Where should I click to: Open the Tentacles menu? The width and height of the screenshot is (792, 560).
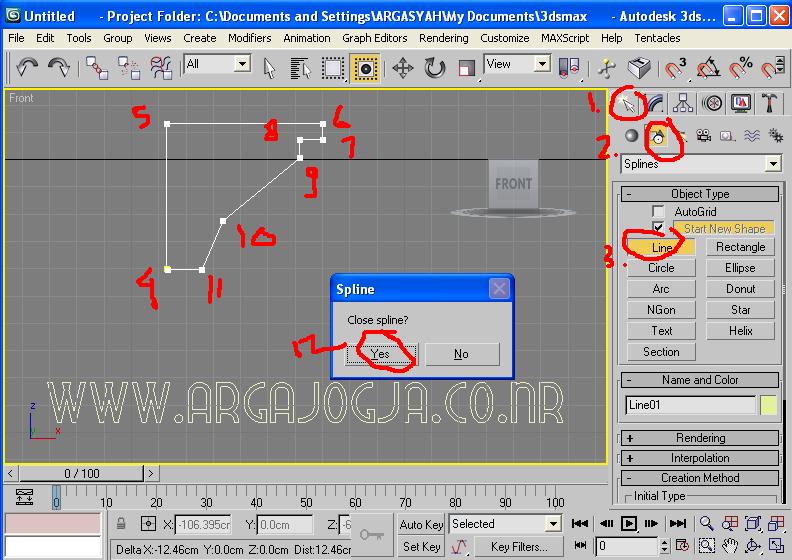(657, 38)
